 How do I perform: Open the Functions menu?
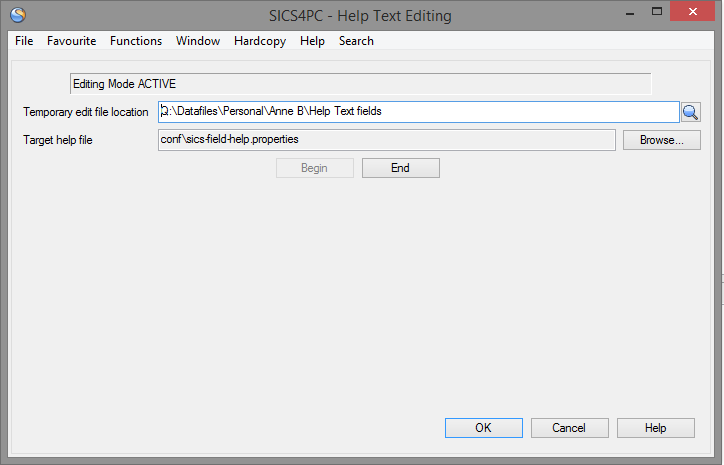(x=136, y=41)
